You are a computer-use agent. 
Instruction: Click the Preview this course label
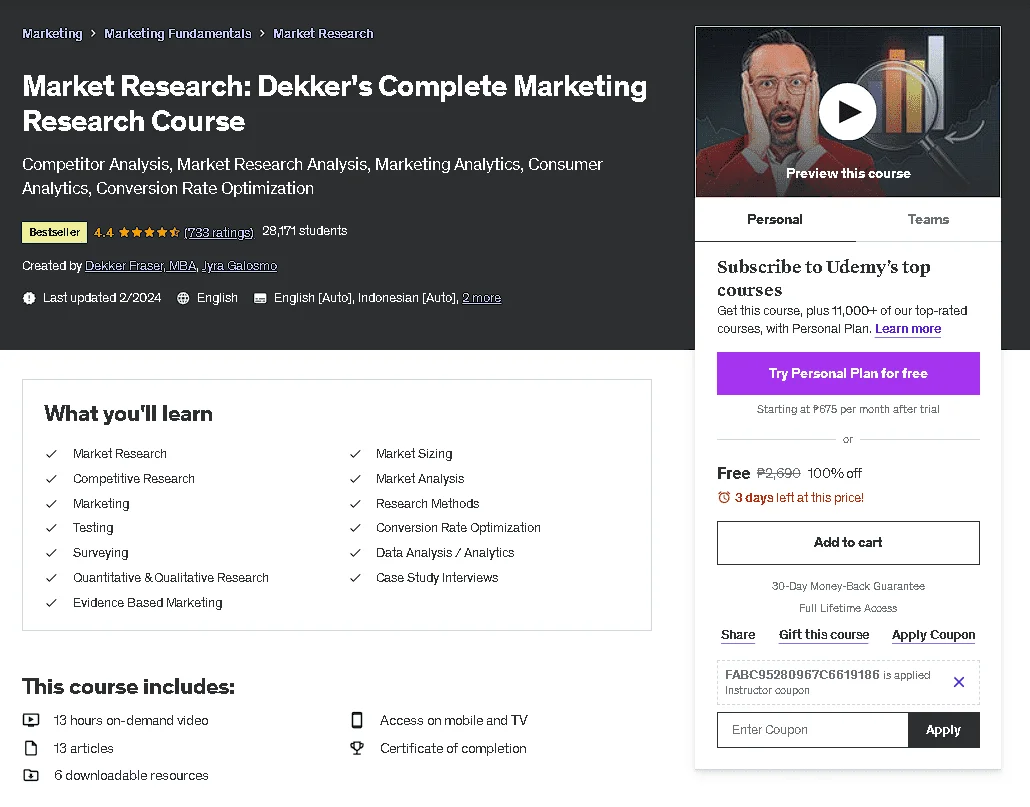point(848,173)
